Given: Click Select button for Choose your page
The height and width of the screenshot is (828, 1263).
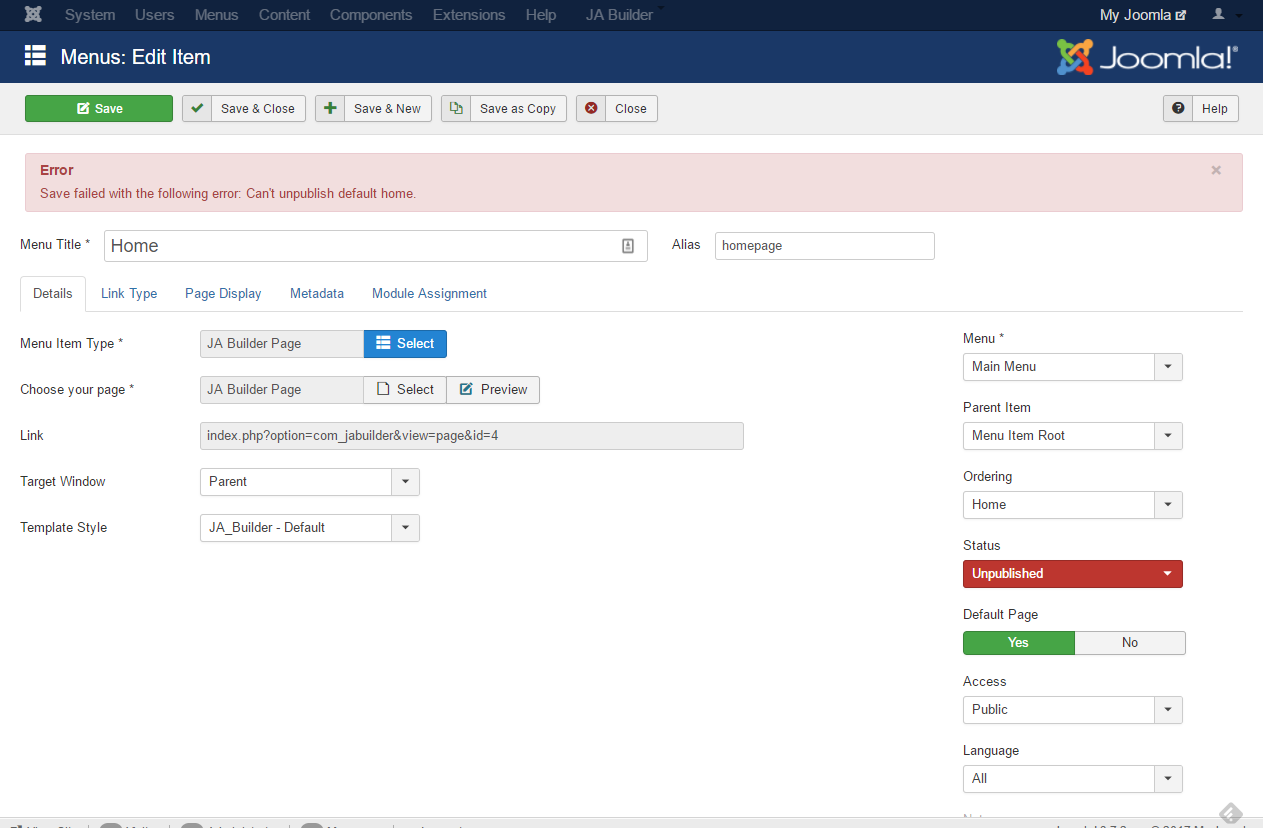Looking at the screenshot, I should tap(405, 389).
